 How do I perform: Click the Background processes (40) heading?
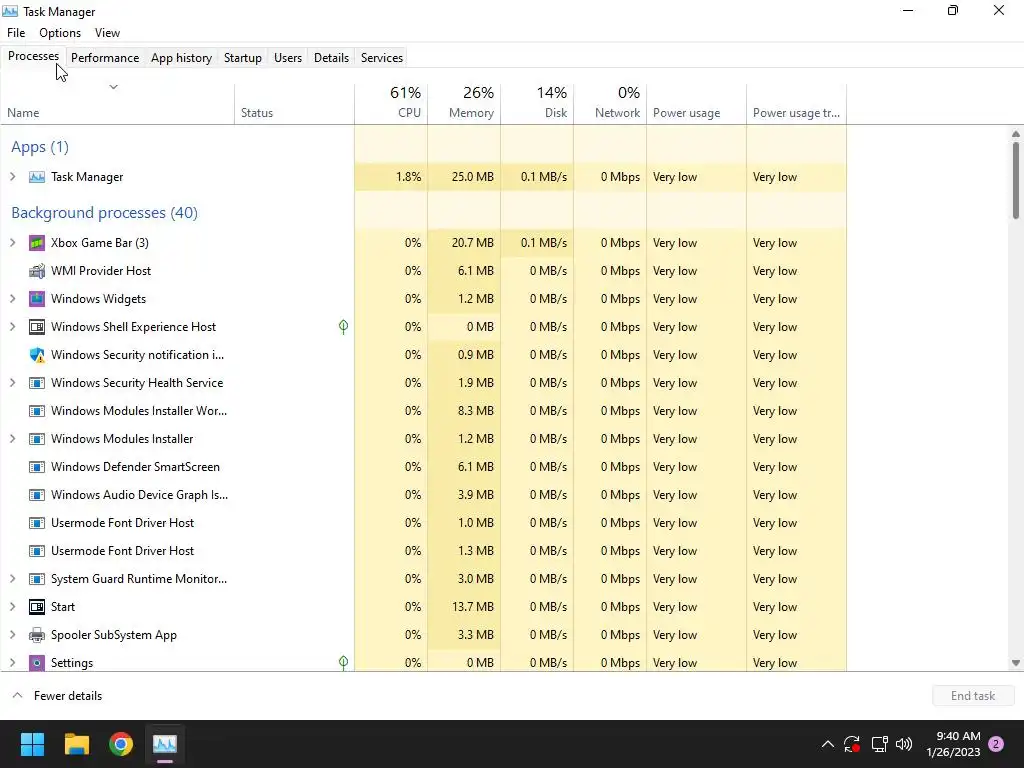click(x=104, y=213)
